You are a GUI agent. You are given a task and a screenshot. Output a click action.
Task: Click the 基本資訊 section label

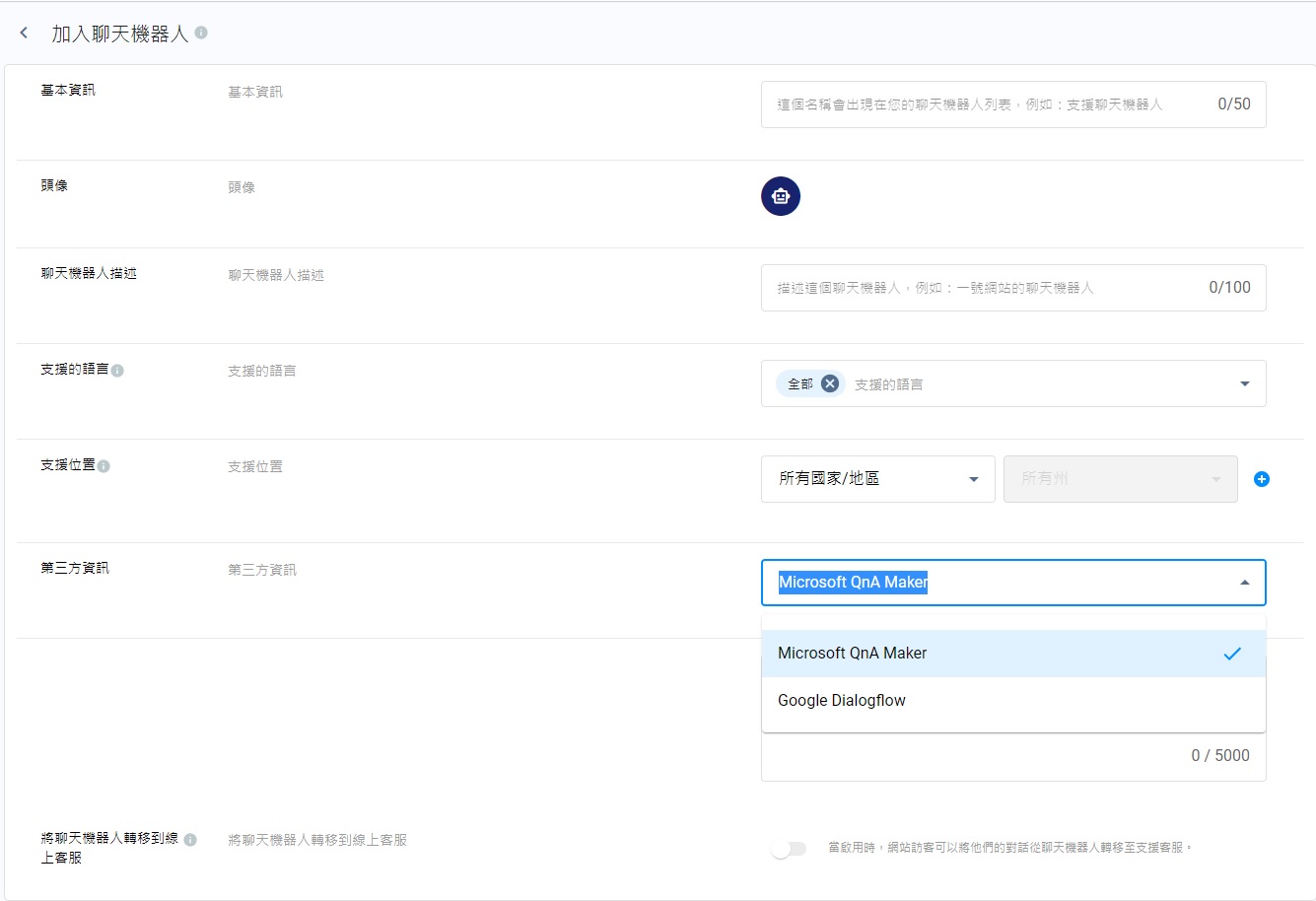(x=68, y=90)
